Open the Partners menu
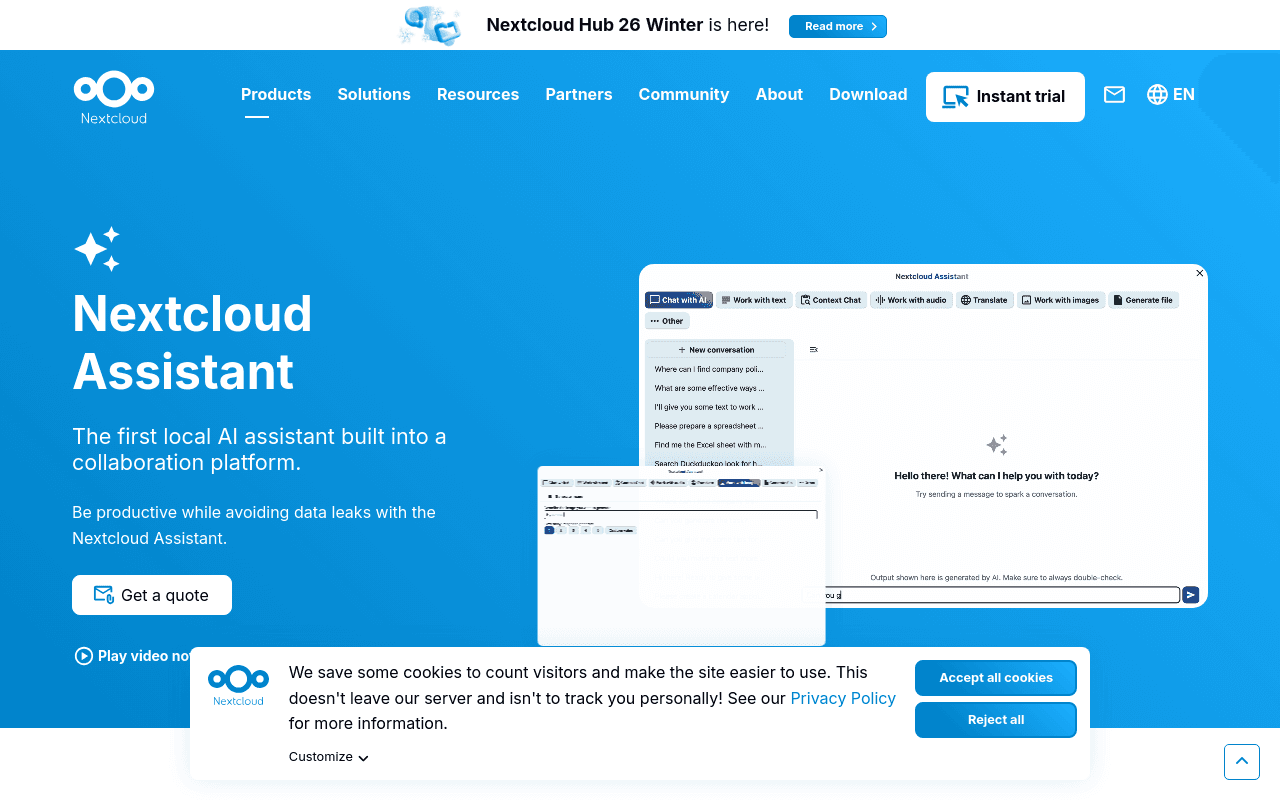This screenshot has height=800, width=1280. (x=579, y=94)
